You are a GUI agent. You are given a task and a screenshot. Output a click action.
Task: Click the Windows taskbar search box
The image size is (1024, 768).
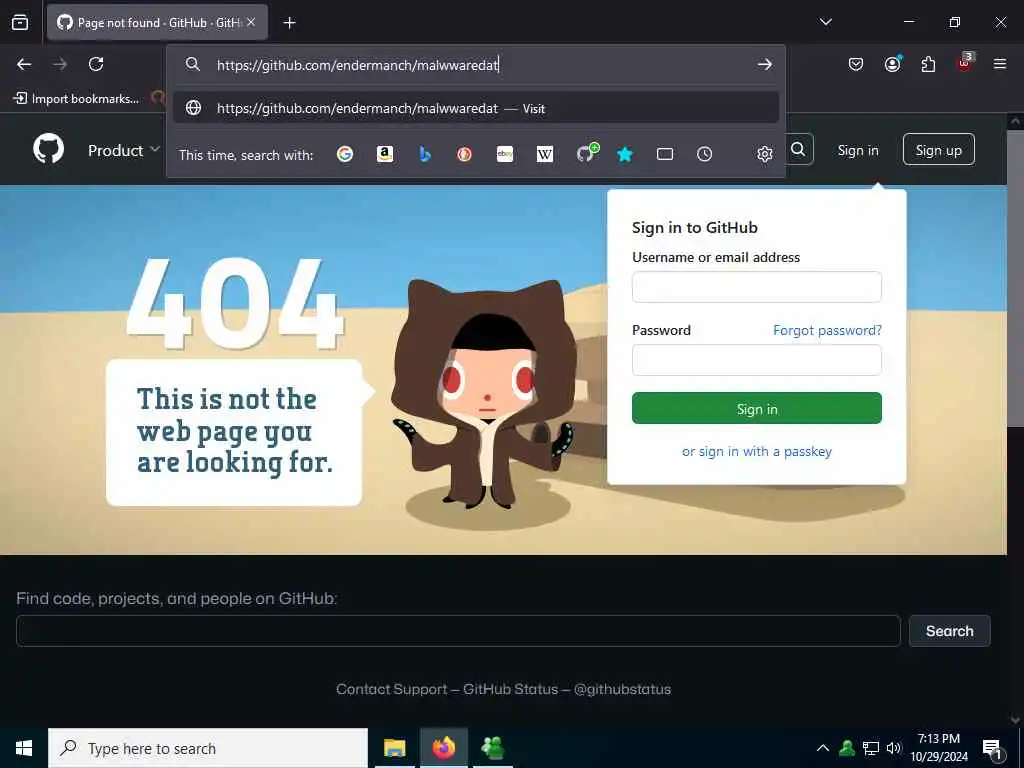208,748
